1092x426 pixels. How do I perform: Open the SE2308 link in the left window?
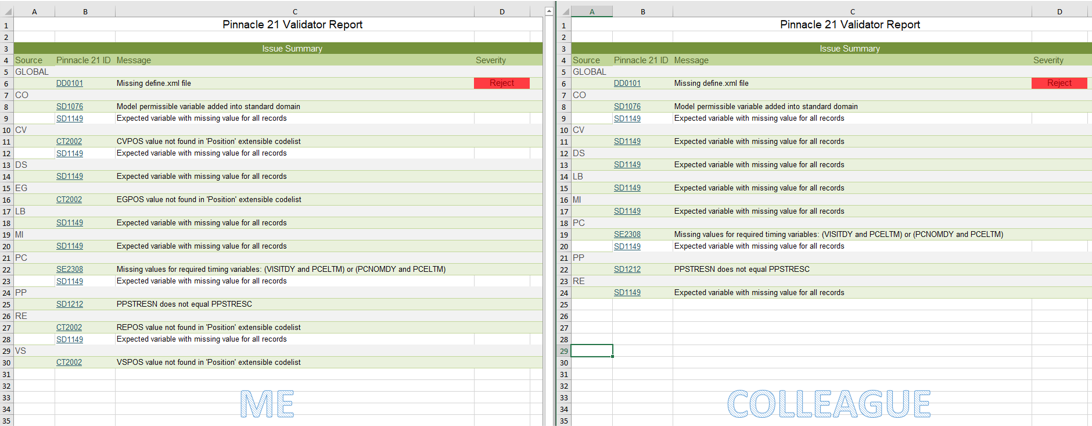70,269
